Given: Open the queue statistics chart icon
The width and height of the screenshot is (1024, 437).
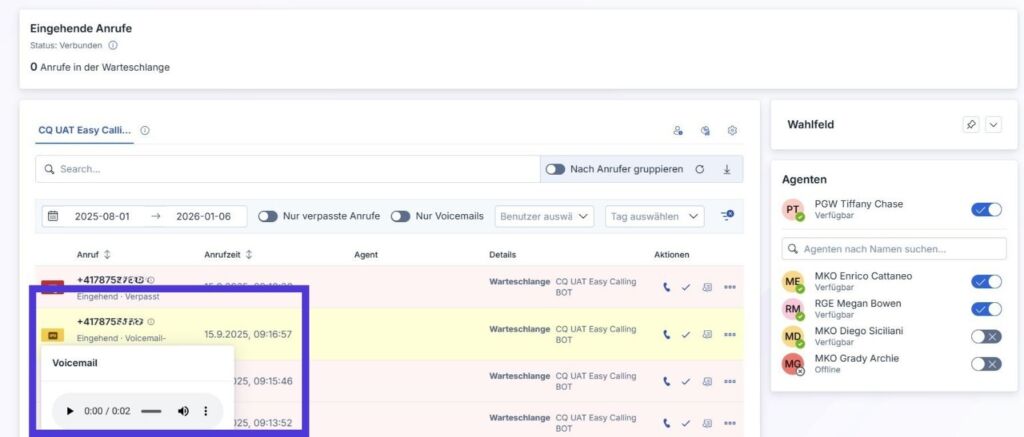Looking at the screenshot, I should coord(705,131).
